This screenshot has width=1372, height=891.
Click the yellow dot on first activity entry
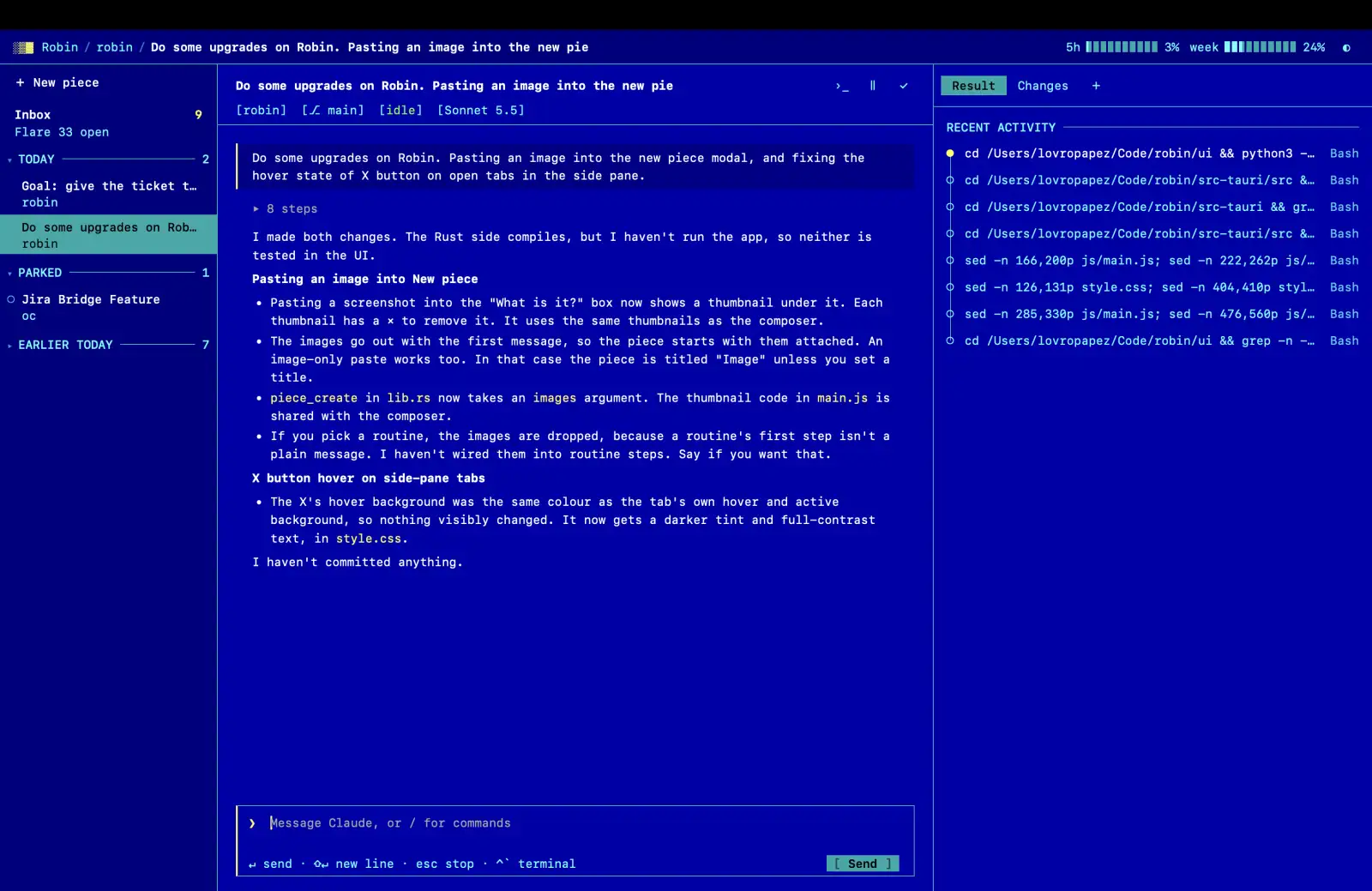(x=950, y=154)
